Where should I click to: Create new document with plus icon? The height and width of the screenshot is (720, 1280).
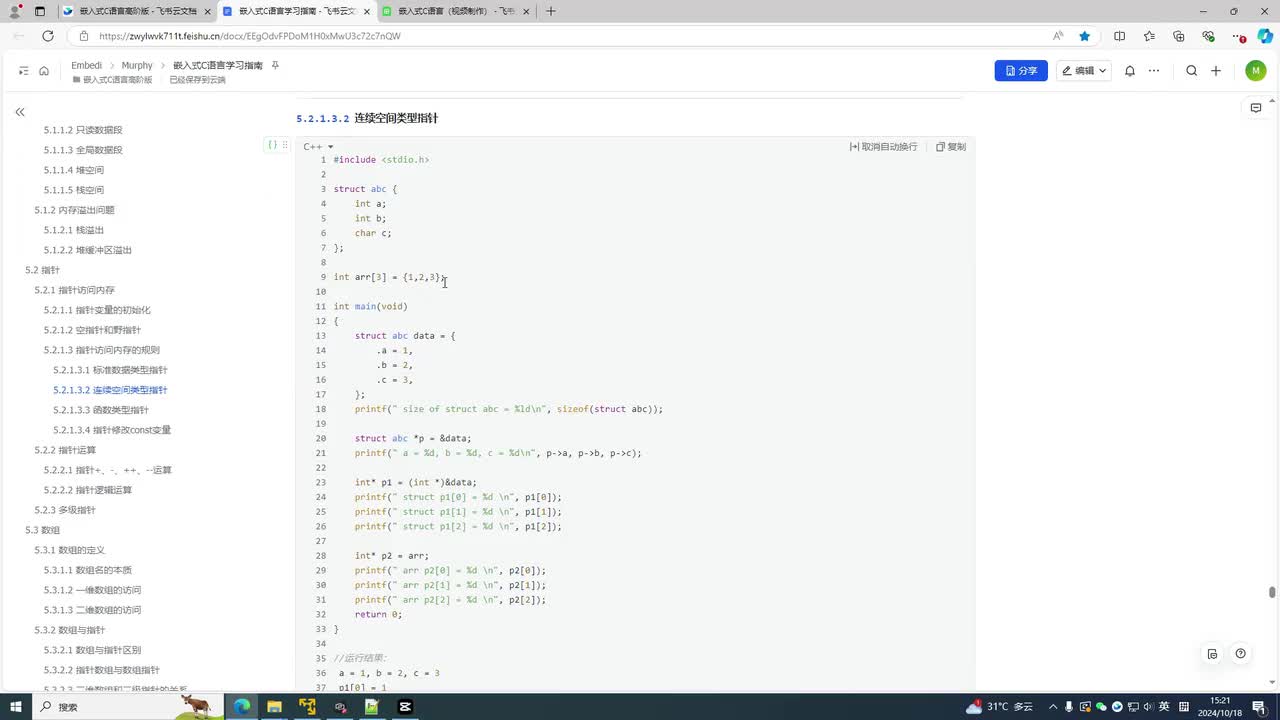(x=1216, y=71)
